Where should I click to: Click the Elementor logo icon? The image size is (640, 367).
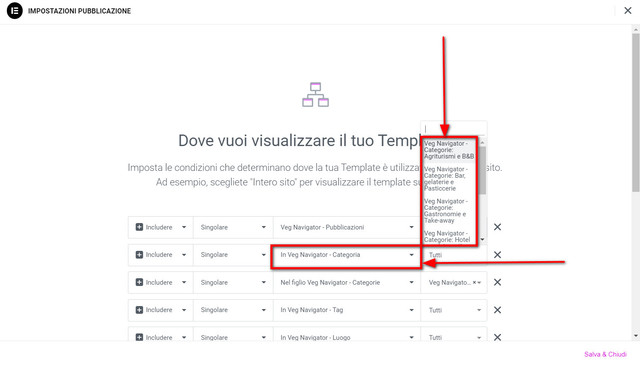coord(15,11)
